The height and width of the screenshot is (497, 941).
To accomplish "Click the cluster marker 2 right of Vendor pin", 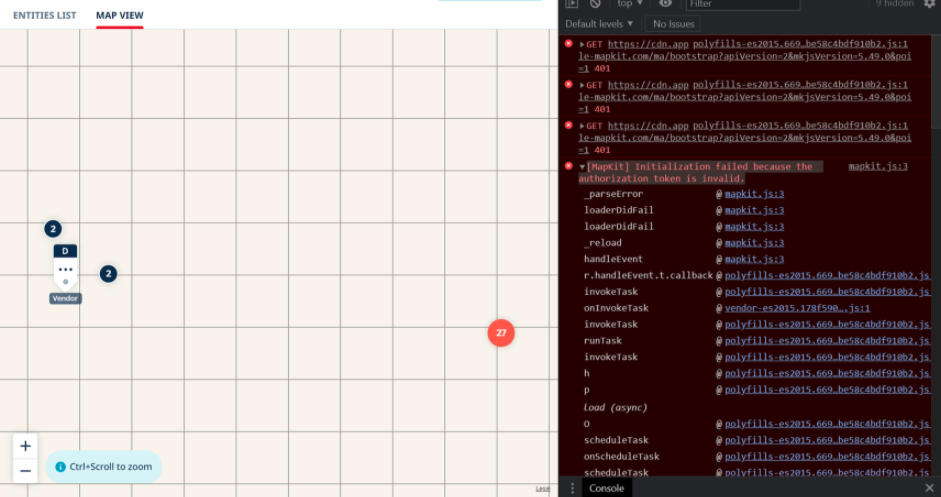I will (x=108, y=274).
